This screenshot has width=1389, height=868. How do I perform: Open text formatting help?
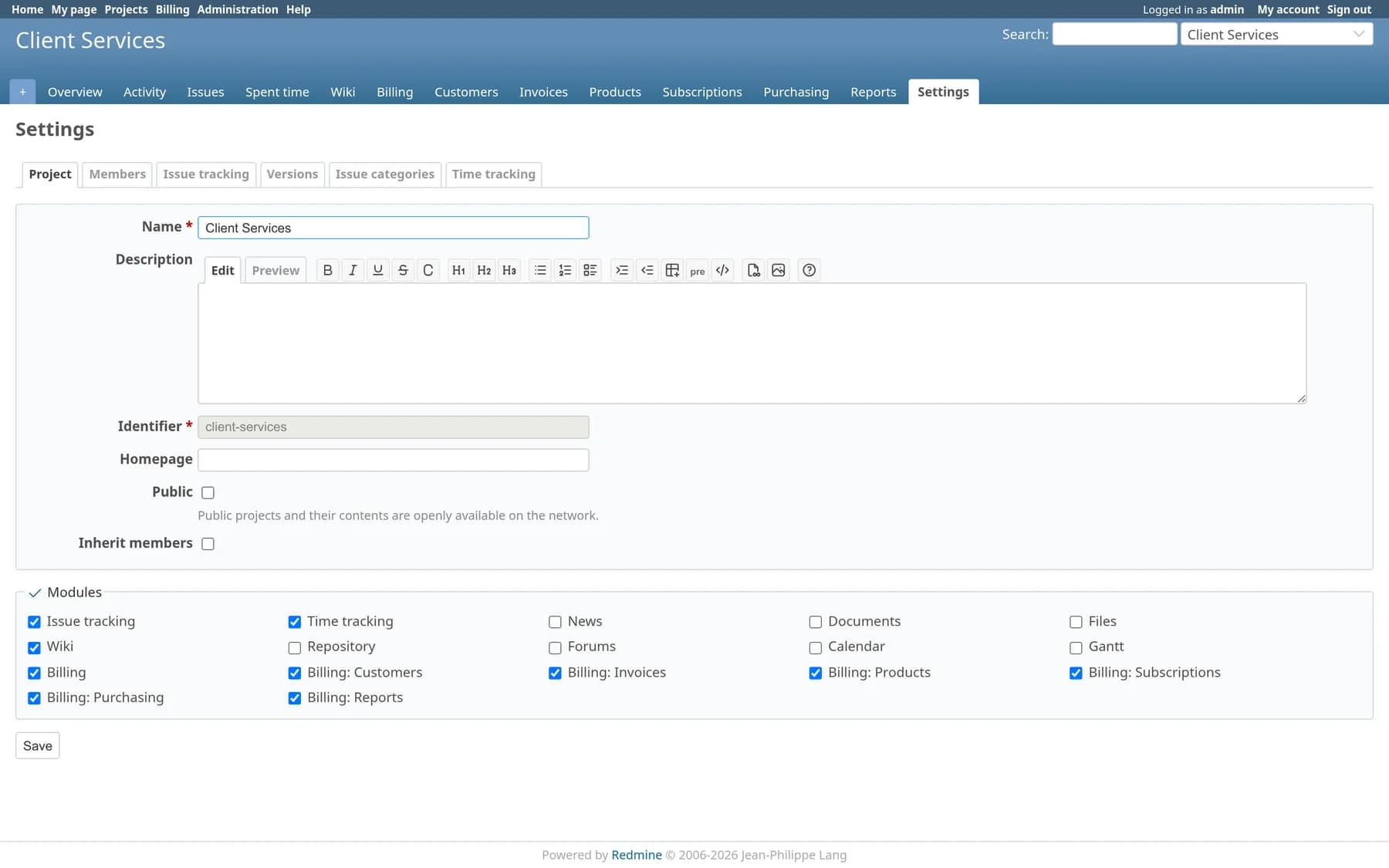coord(809,270)
